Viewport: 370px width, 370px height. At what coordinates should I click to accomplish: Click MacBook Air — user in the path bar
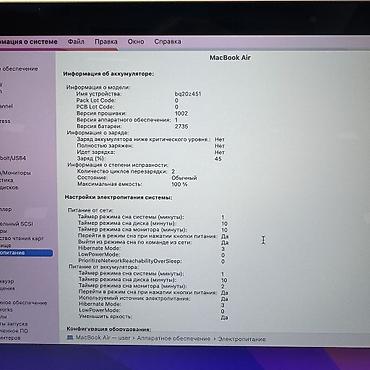pyautogui.click(x=103, y=338)
